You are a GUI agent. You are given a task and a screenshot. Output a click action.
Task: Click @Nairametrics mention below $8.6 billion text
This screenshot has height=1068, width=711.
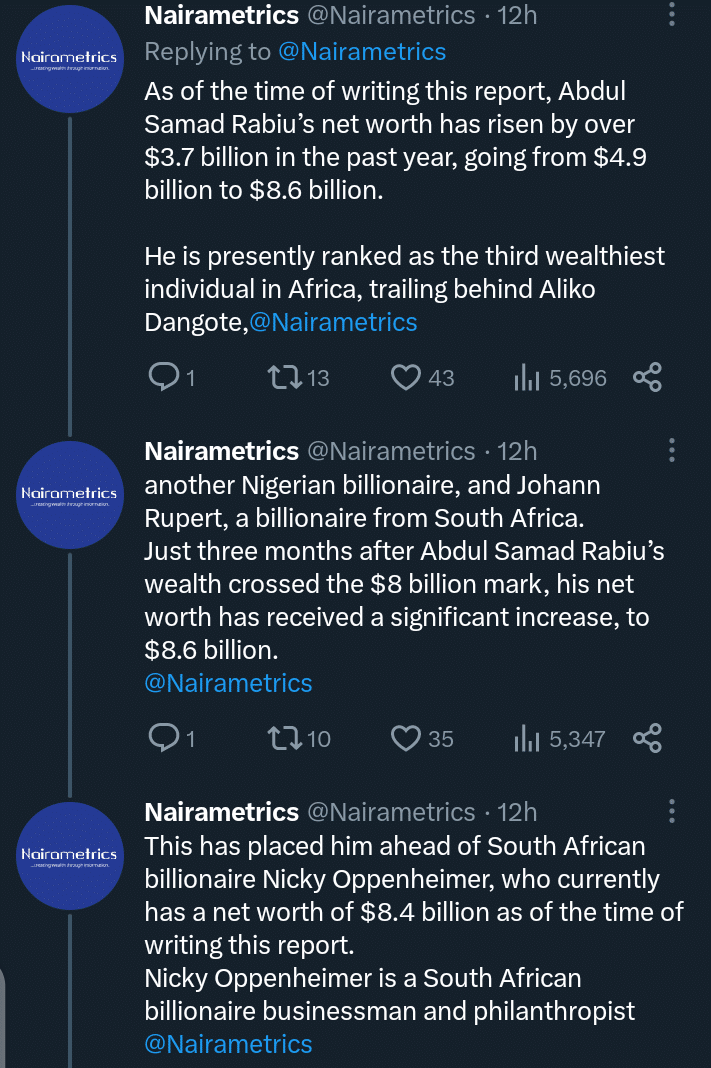[x=229, y=683]
